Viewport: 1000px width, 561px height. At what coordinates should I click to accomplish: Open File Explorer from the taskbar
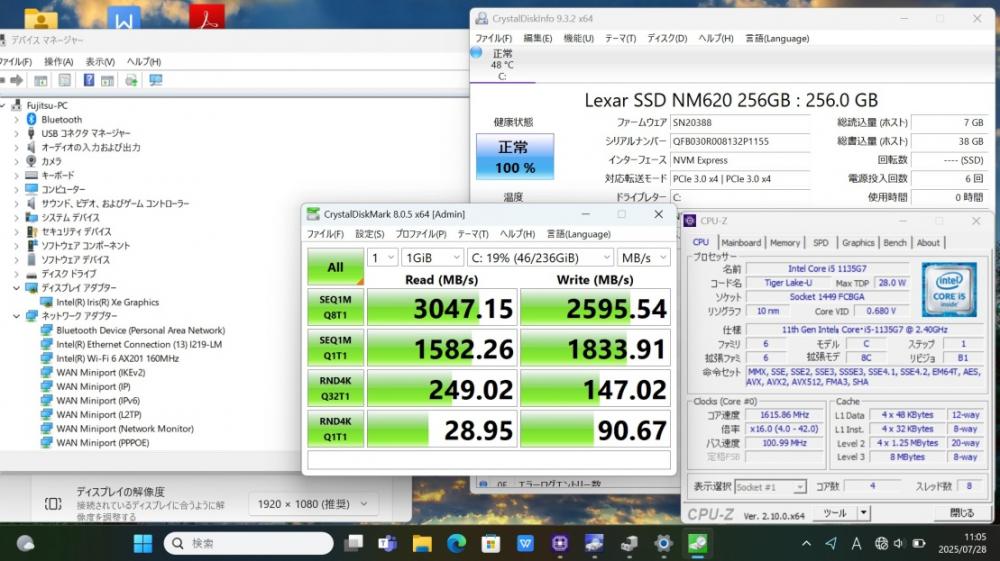point(422,543)
